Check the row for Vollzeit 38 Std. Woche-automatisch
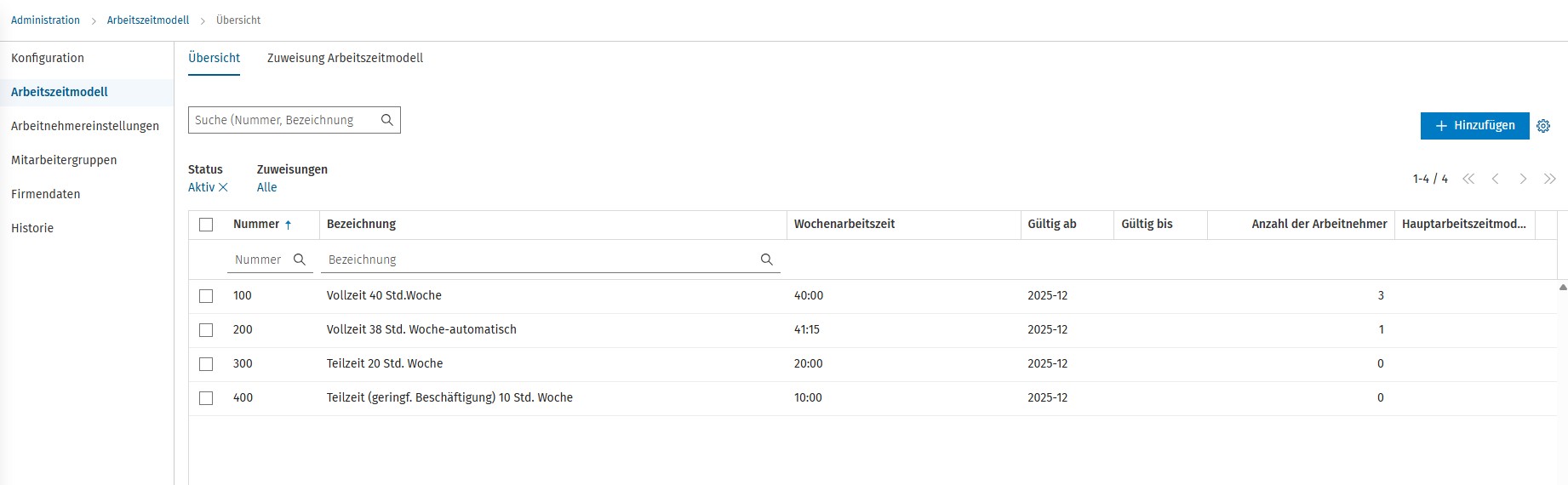The height and width of the screenshot is (485, 1568). (206, 330)
